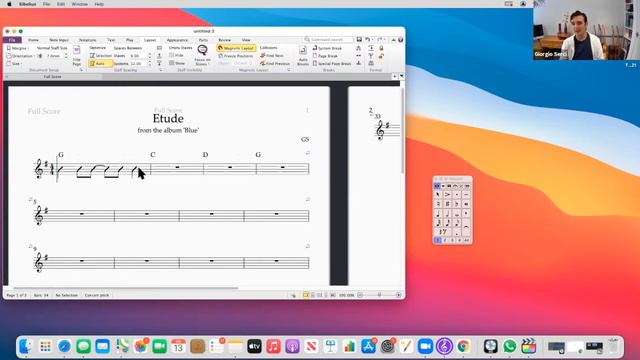Select the tie button on the keypad
This screenshot has height=360, width=640.
click(467, 227)
